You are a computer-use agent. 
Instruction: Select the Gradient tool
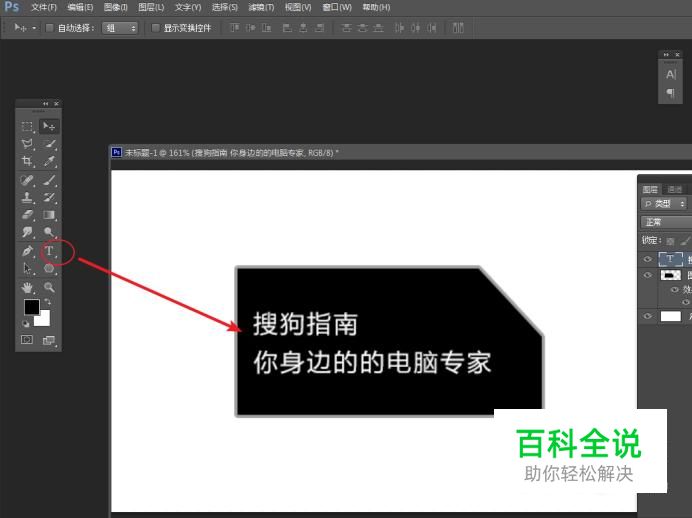(x=49, y=215)
